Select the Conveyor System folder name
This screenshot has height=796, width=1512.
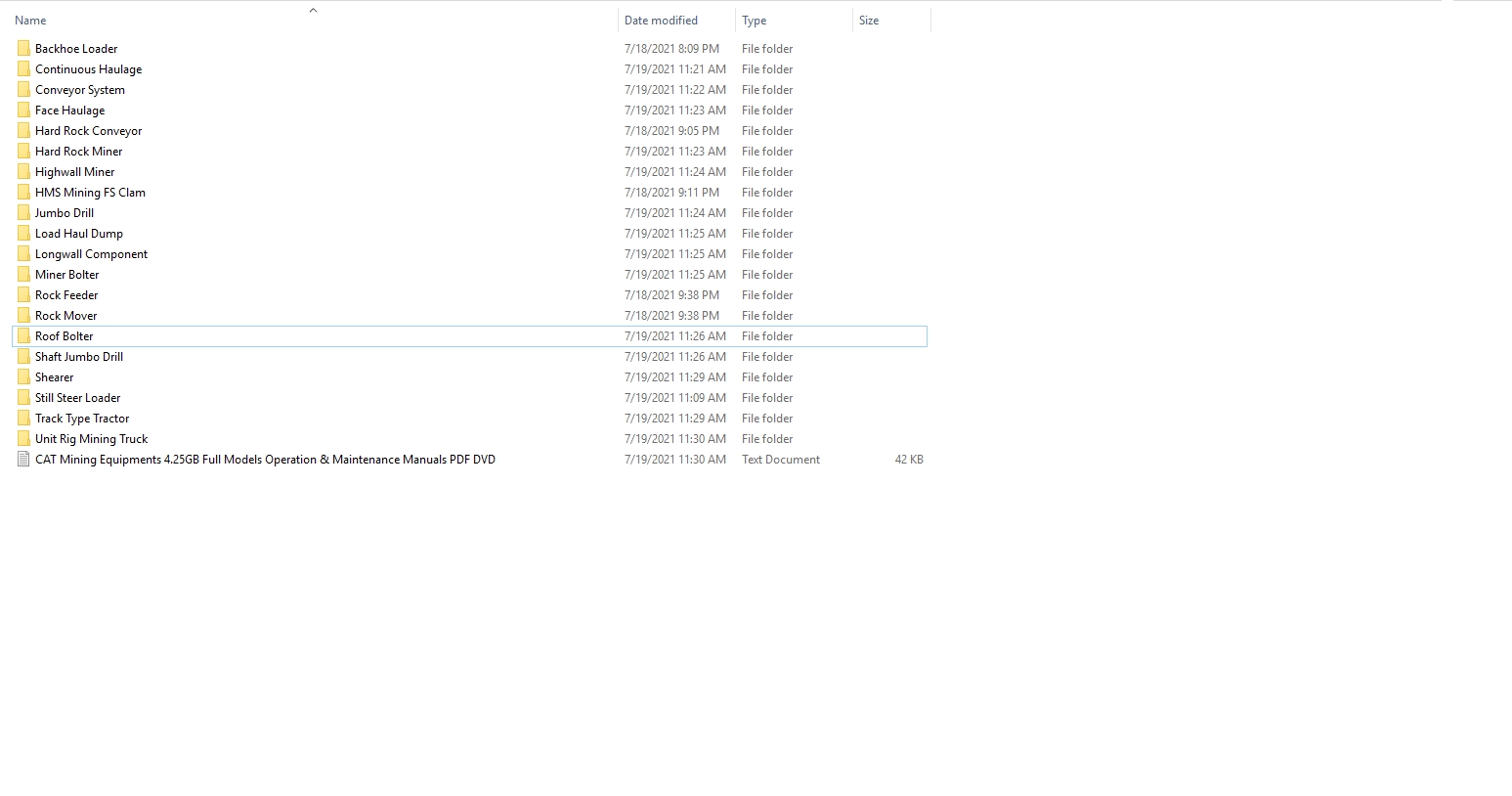[80, 89]
